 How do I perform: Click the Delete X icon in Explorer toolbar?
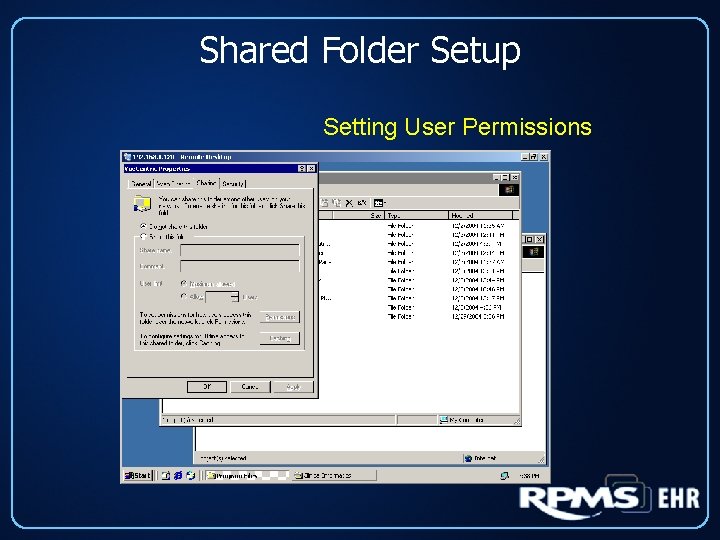click(349, 203)
